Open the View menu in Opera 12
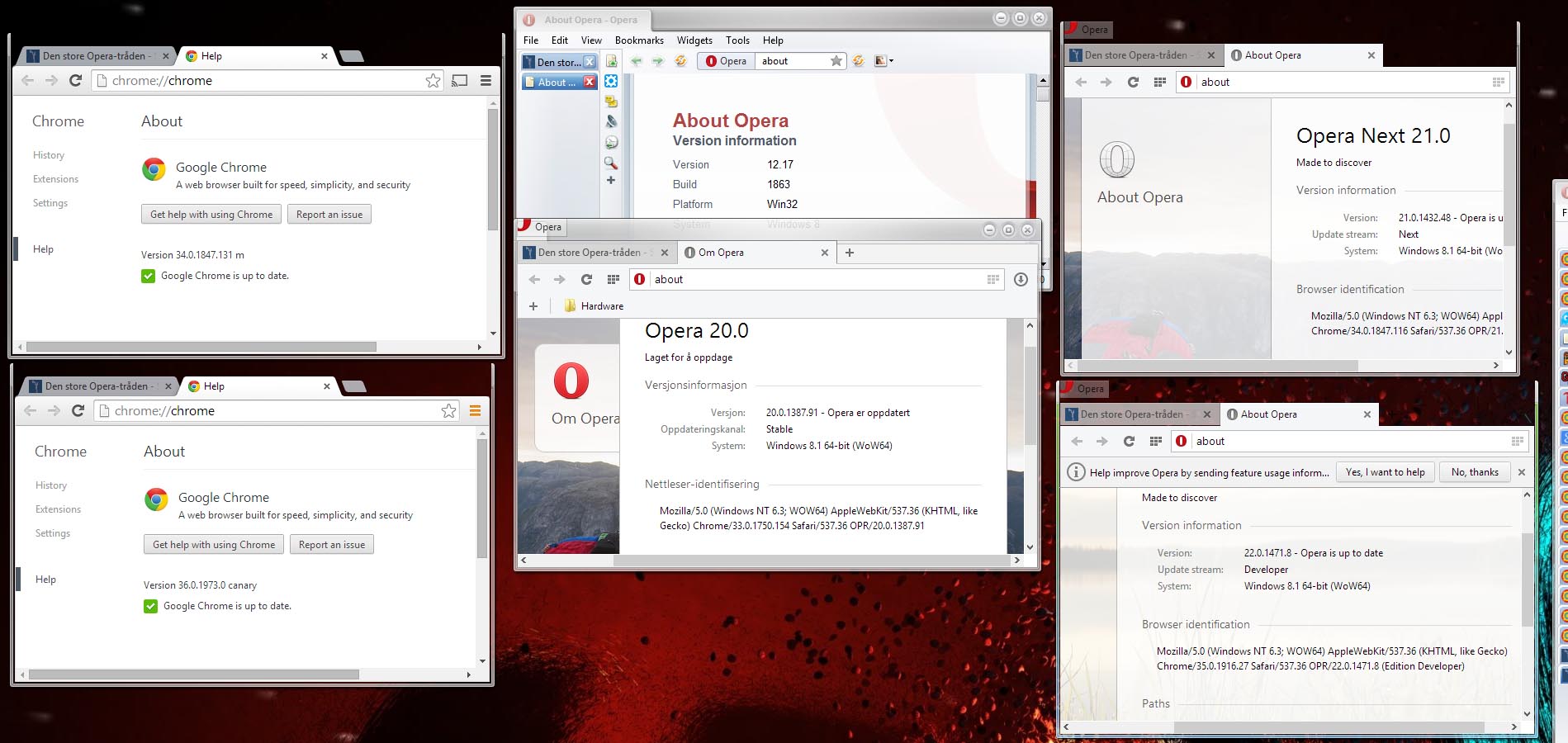The image size is (1568, 743). [591, 40]
